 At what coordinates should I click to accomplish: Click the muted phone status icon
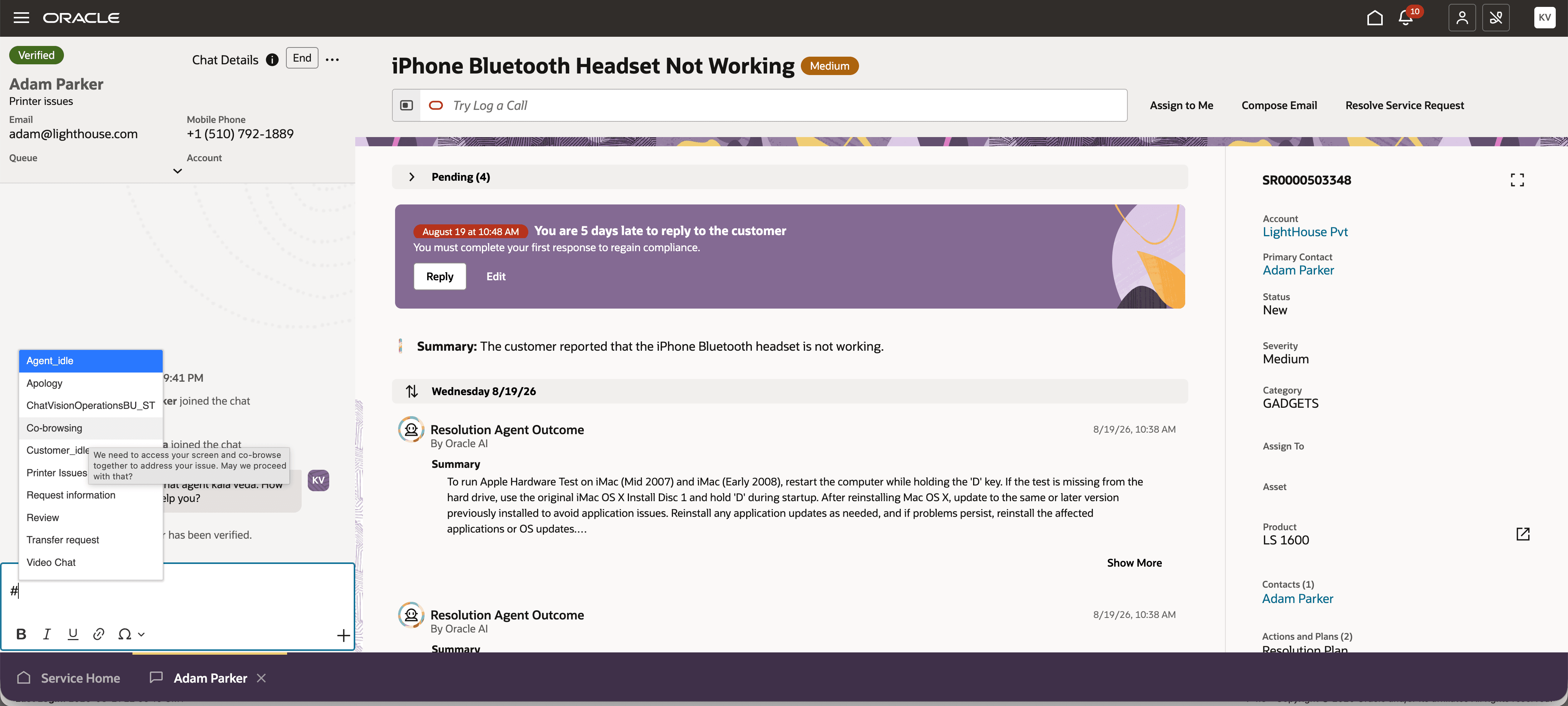(x=1496, y=18)
